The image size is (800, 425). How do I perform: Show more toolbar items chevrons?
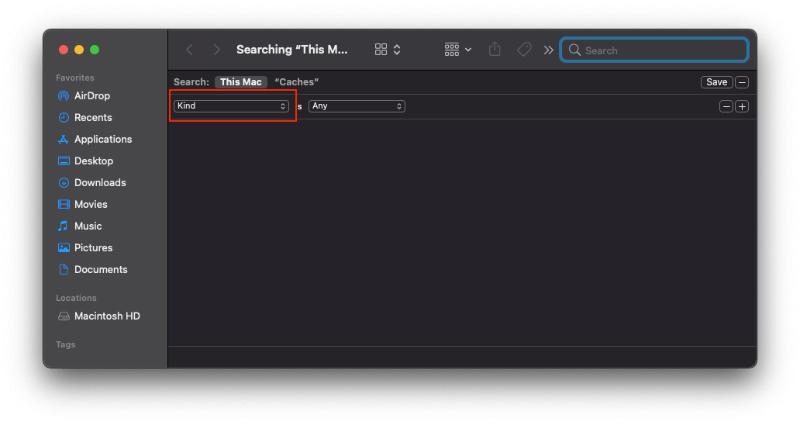click(x=548, y=50)
